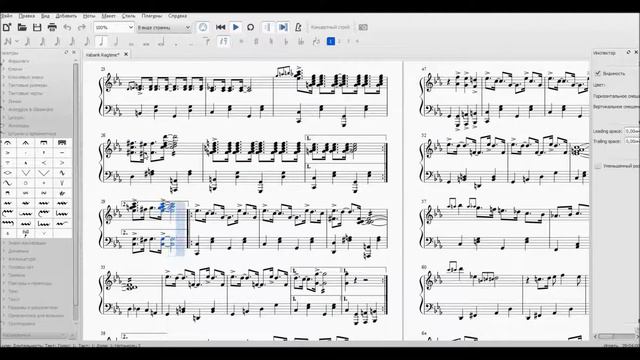Click the Trailing space input field

632,141
